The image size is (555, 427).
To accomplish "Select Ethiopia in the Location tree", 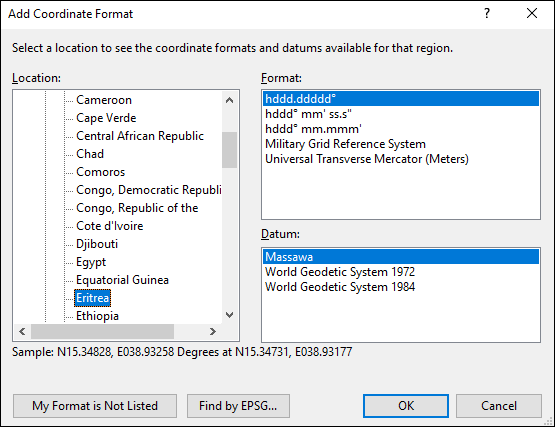I will [97, 316].
